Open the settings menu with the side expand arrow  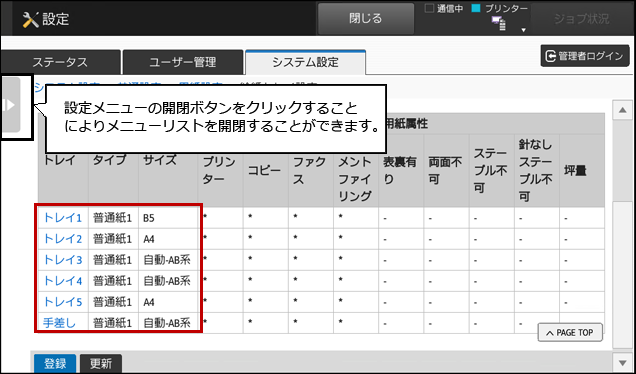pyautogui.click(x=11, y=105)
